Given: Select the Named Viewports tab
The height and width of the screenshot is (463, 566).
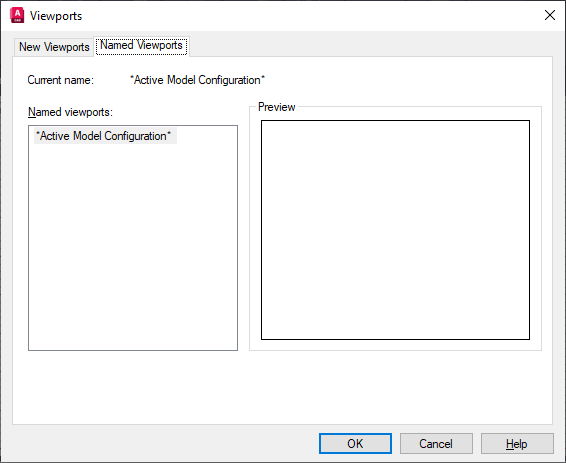Looking at the screenshot, I should (x=141, y=45).
